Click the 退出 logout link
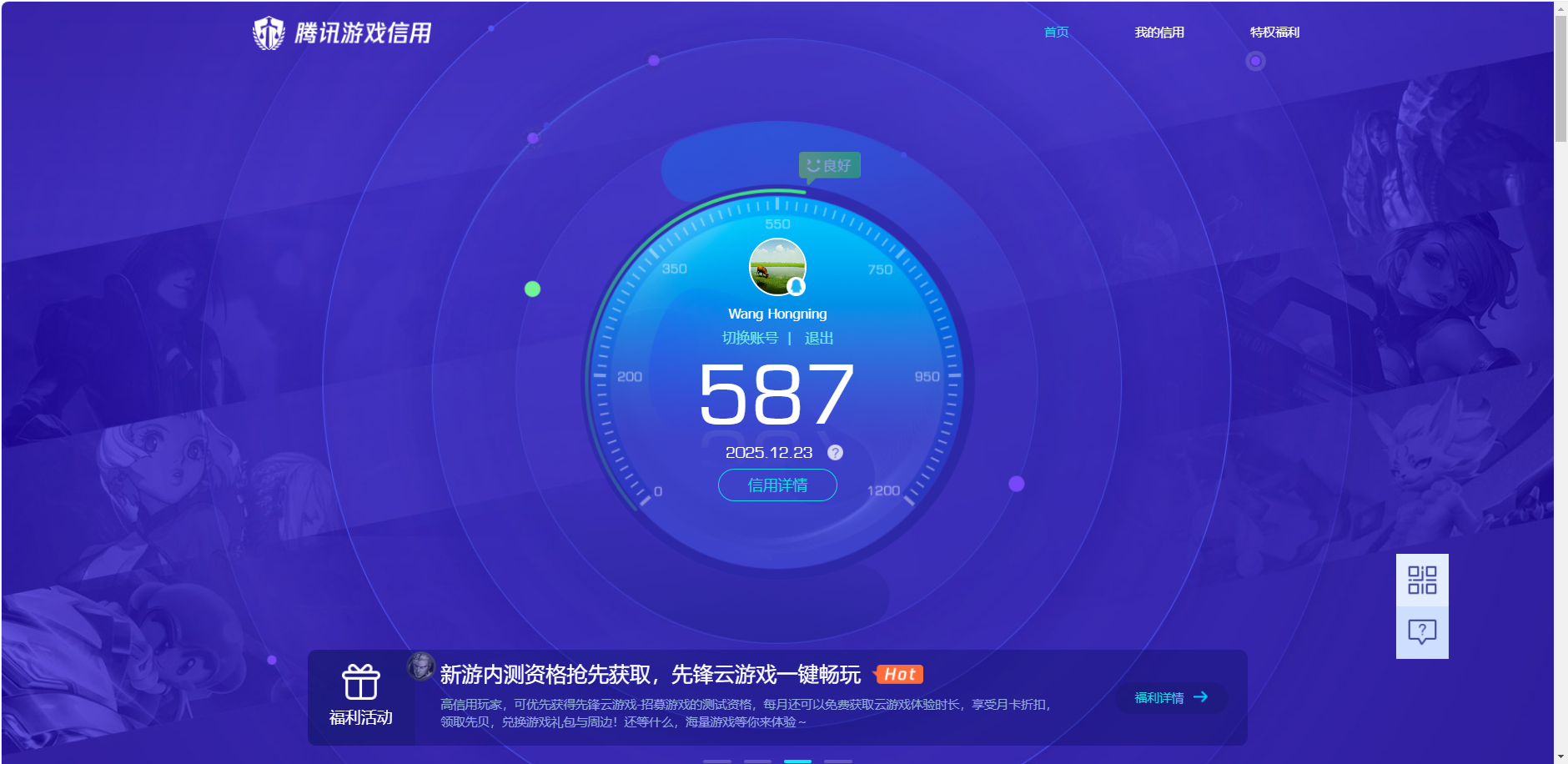This screenshot has width=1568, height=764. 818,338
